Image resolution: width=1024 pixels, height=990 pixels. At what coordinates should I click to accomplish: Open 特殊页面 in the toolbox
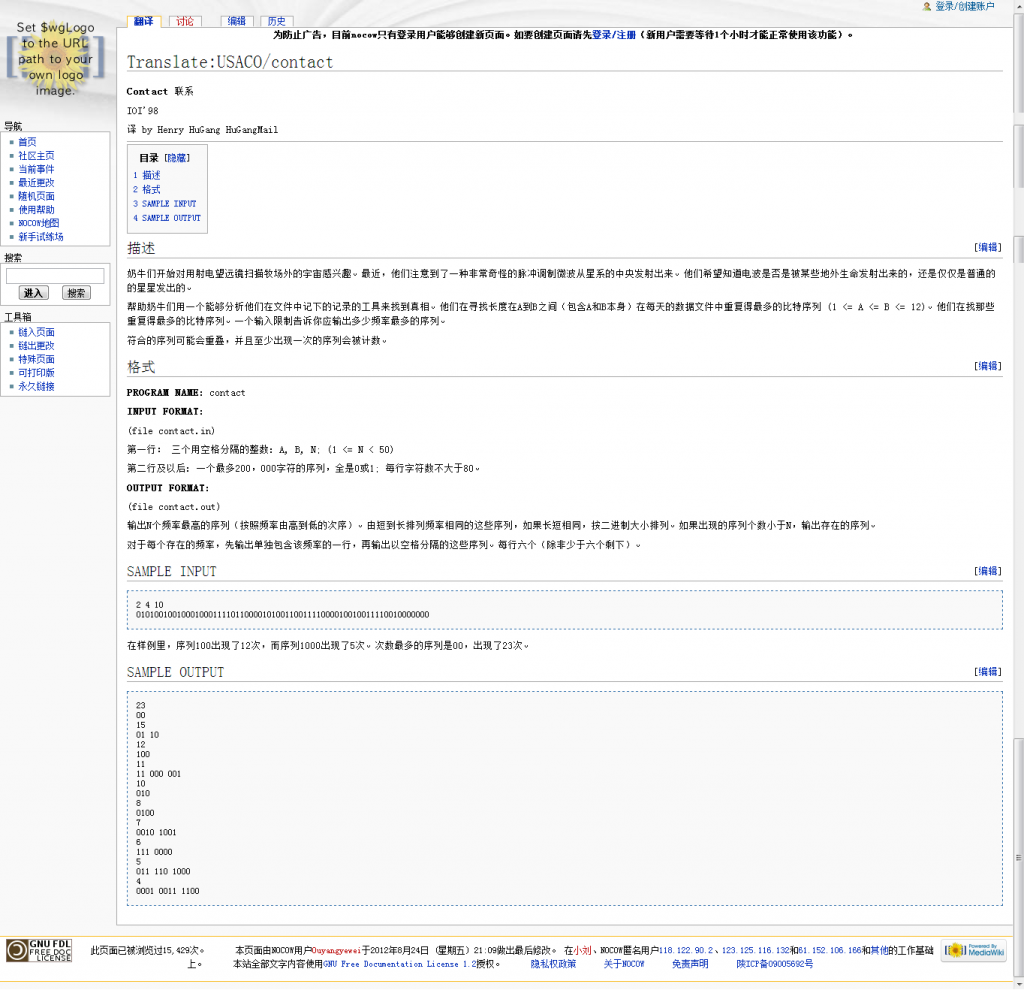click(x=37, y=358)
